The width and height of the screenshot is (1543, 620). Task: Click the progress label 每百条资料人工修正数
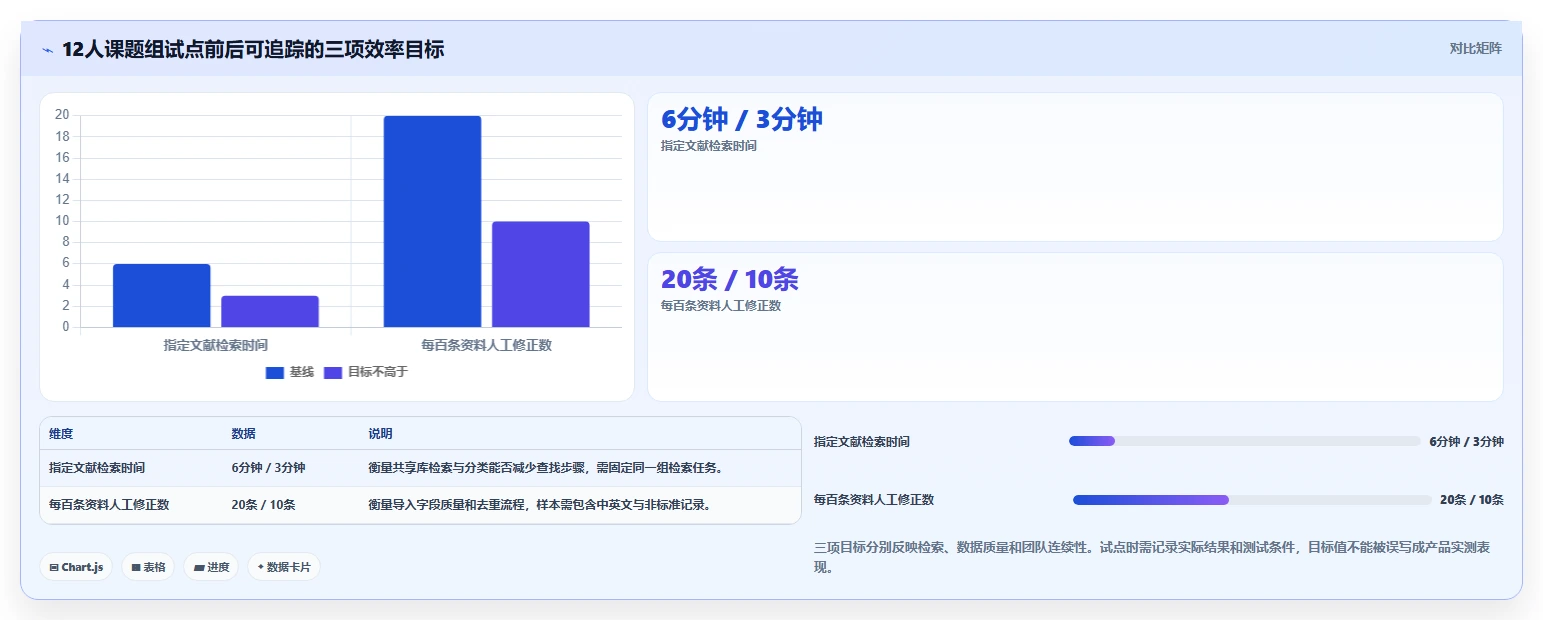click(x=874, y=500)
